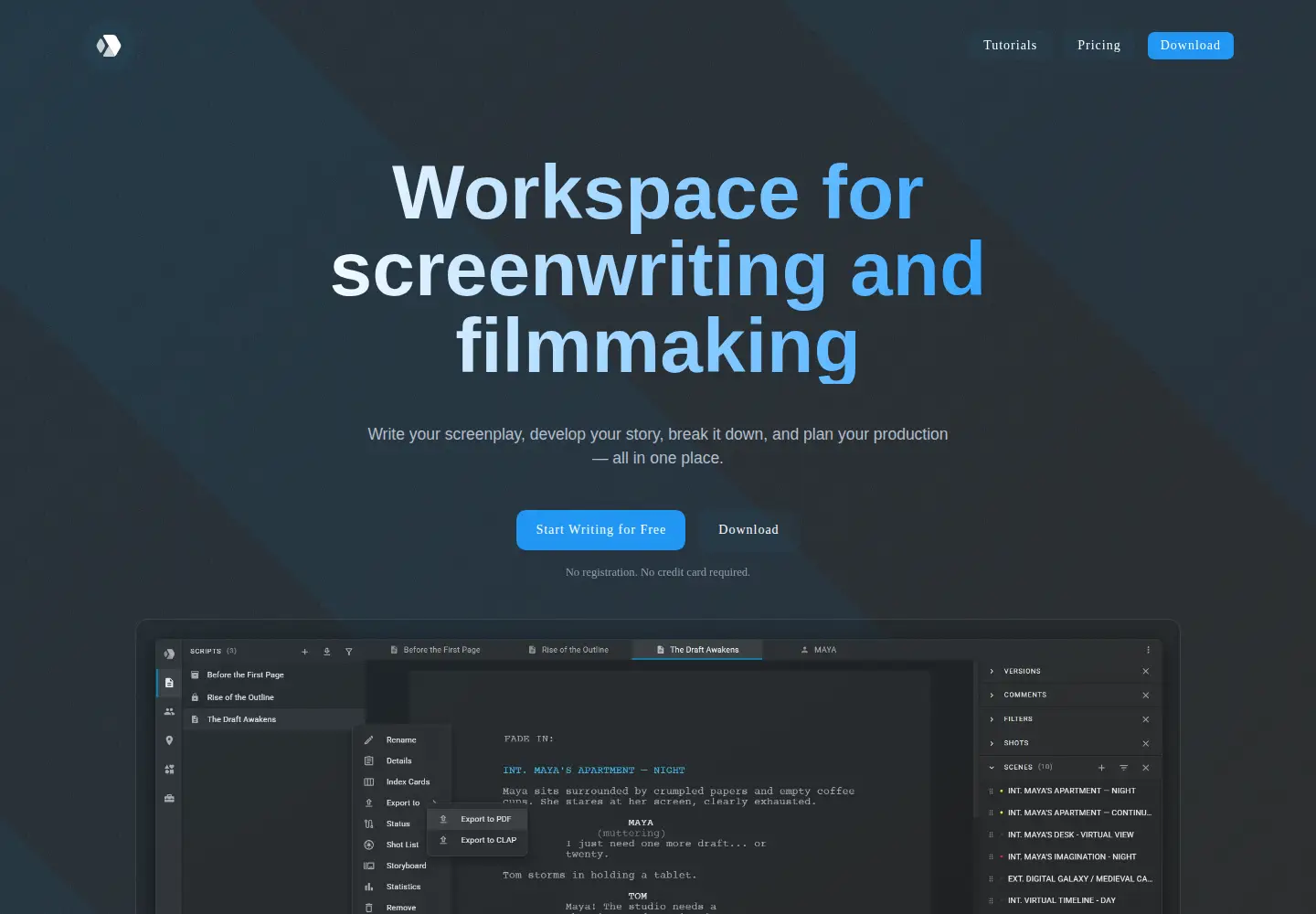Close the Versions panel
Image resolution: width=1316 pixels, height=914 pixels.
1145,672
